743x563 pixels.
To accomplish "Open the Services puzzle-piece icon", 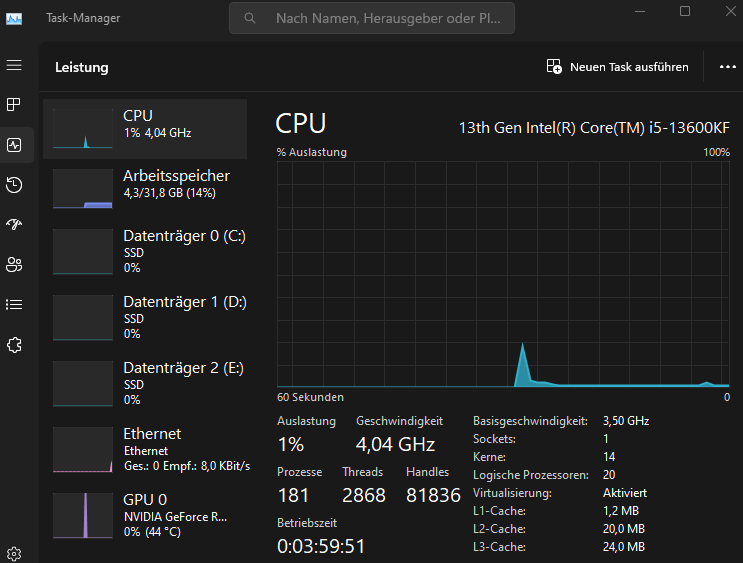I will click(14, 345).
